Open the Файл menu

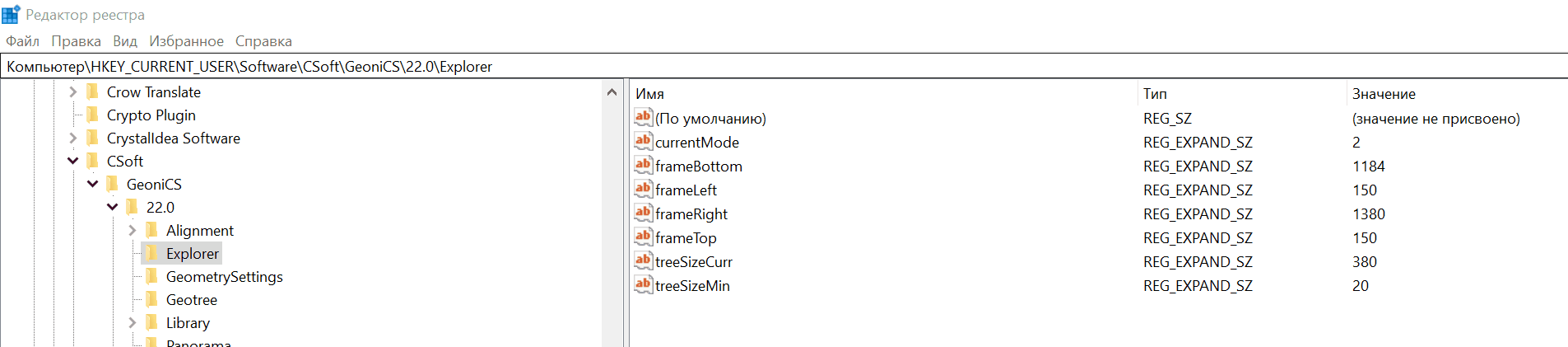pyautogui.click(x=22, y=41)
